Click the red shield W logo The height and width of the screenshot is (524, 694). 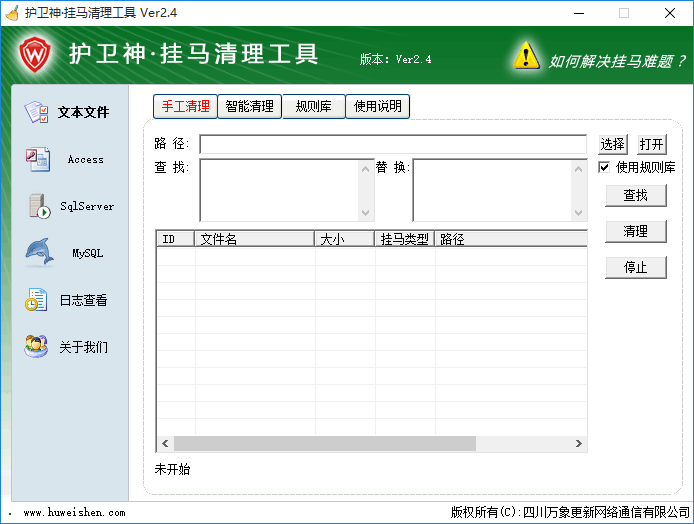coord(35,54)
